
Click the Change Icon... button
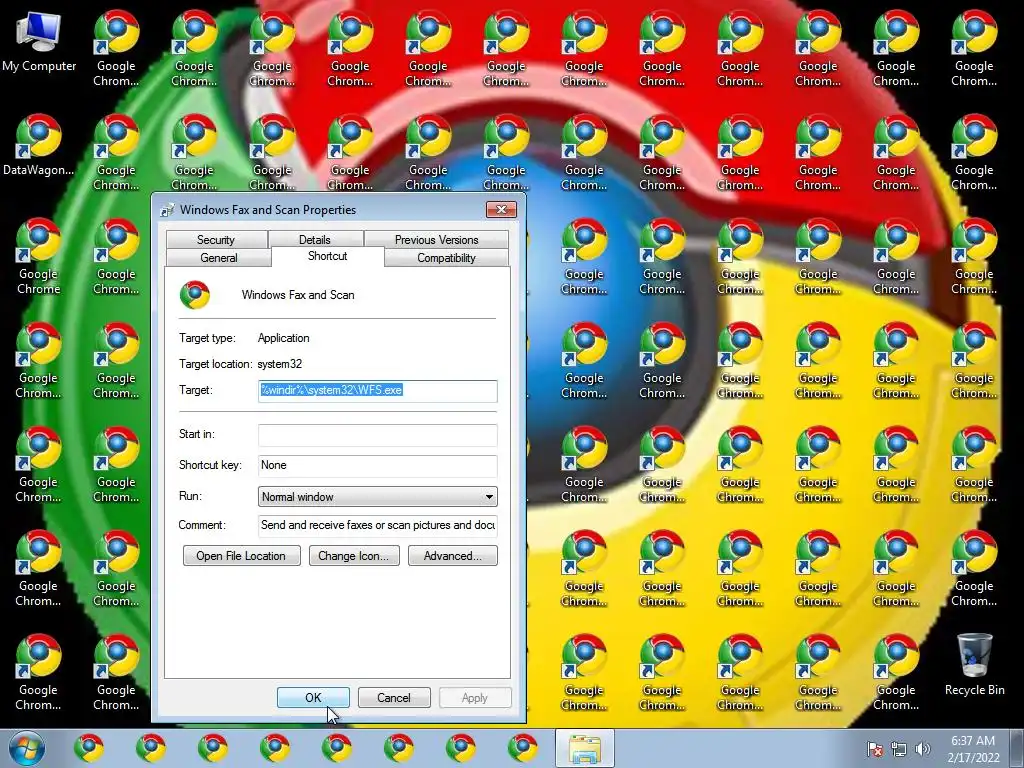tap(354, 556)
